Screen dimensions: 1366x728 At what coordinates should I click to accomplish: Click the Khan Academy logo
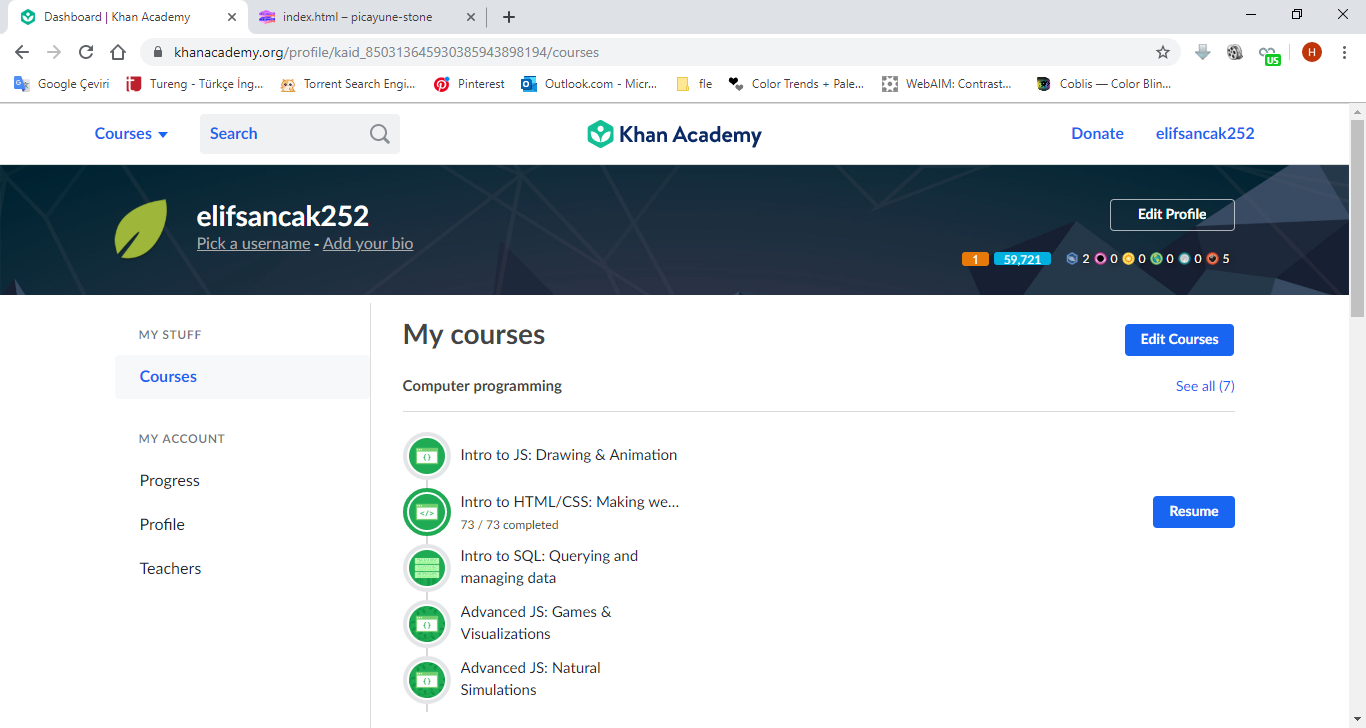point(674,134)
